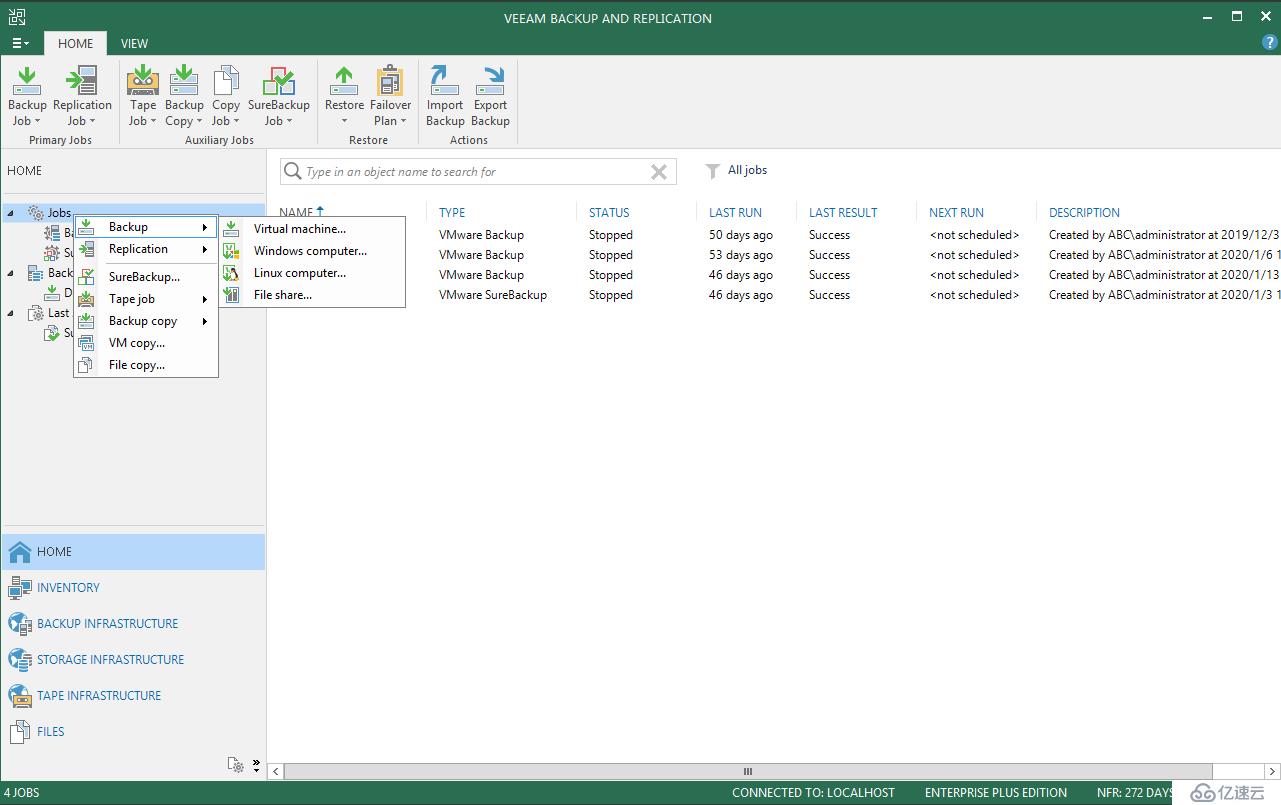Sort by the LAST RESULT column header
The width and height of the screenshot is (1281, 805).
pyautogui.click(x=843, y=212)
